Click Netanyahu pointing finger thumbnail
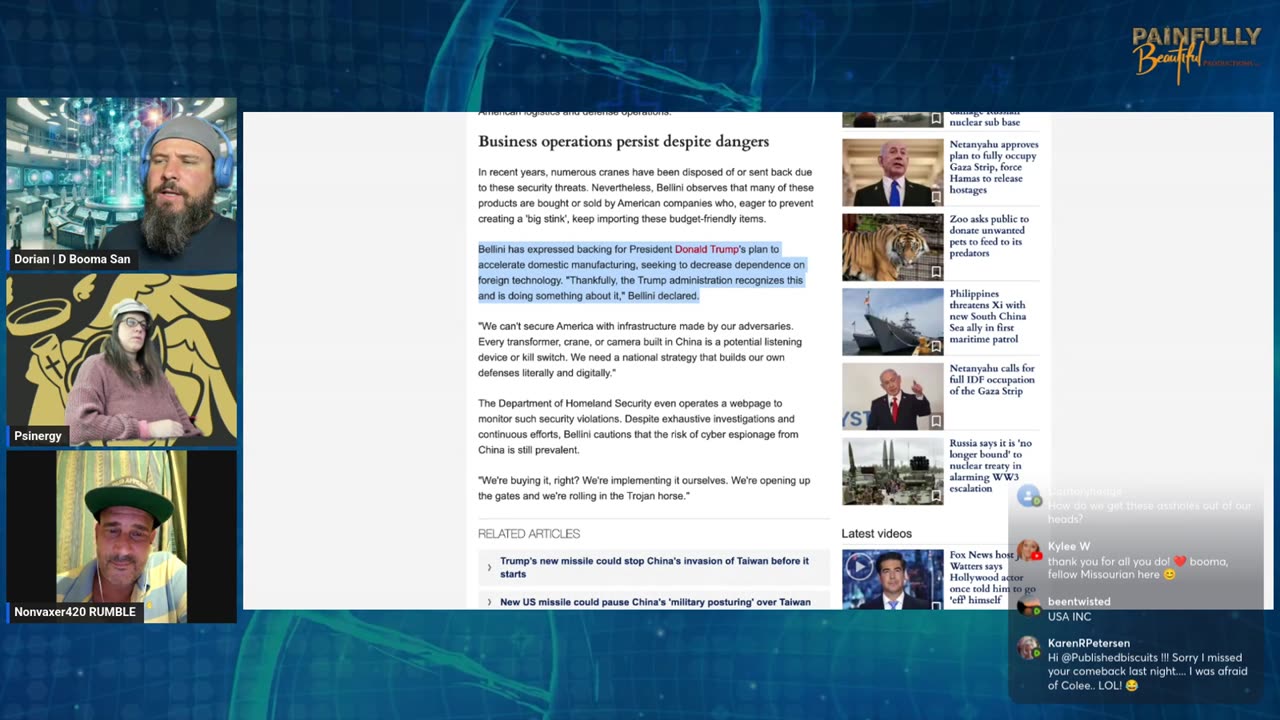 click(892, 396)
